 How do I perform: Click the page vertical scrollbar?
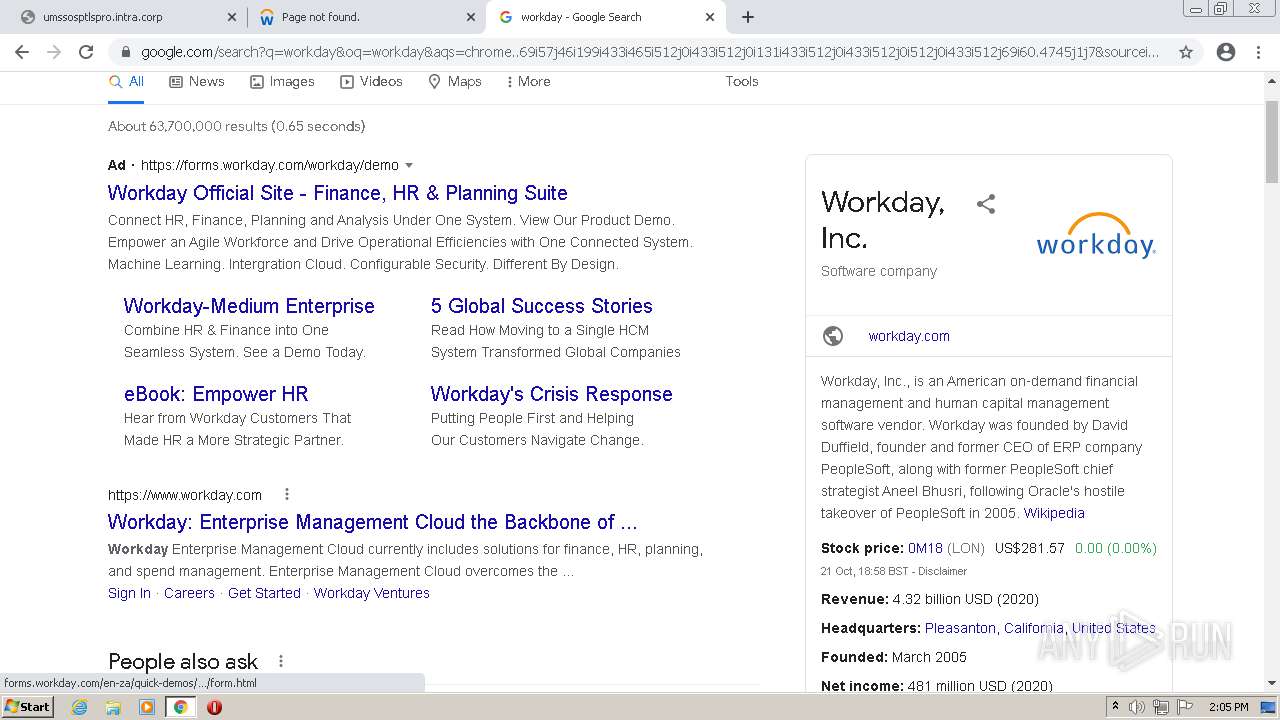pyautogui.click(x=1272, y=142)
